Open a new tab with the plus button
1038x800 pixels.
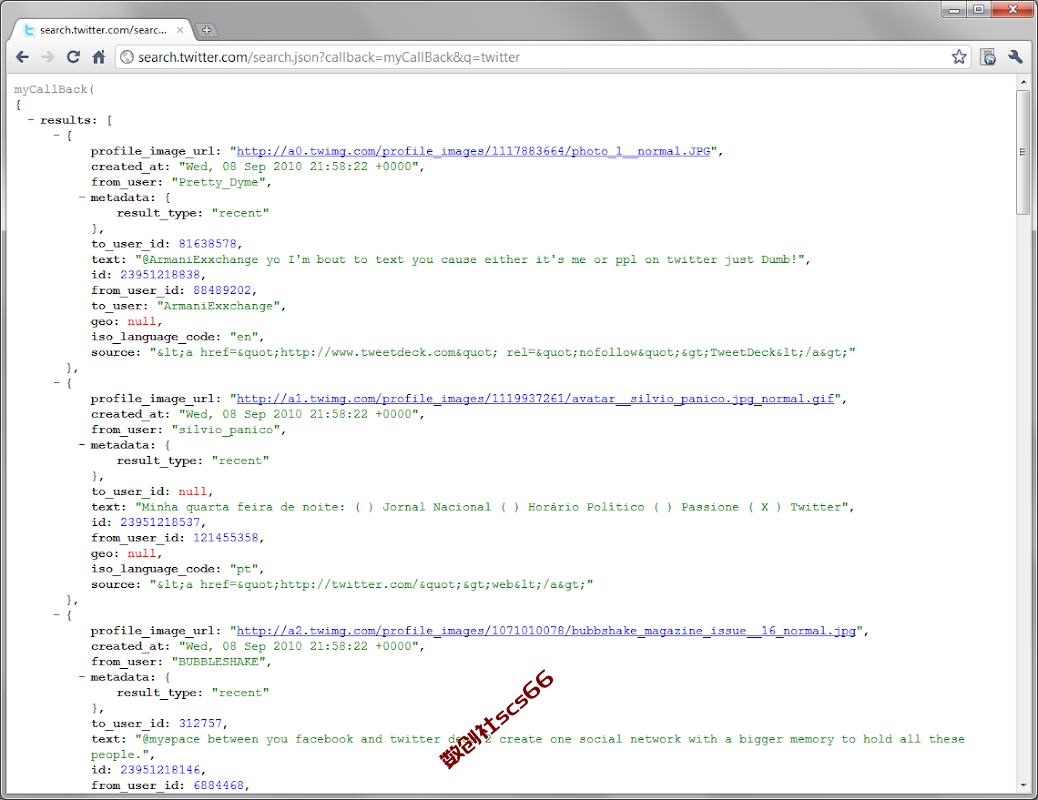point(207,30)
